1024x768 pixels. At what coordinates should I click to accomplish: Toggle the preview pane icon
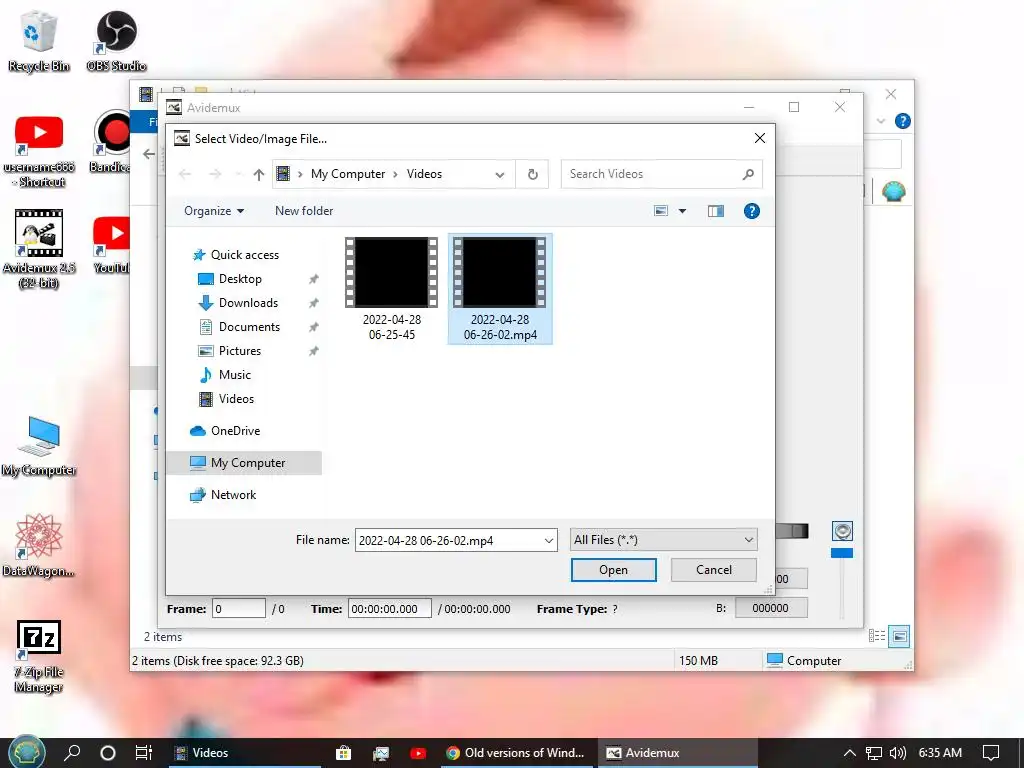(x=716, y=211)
